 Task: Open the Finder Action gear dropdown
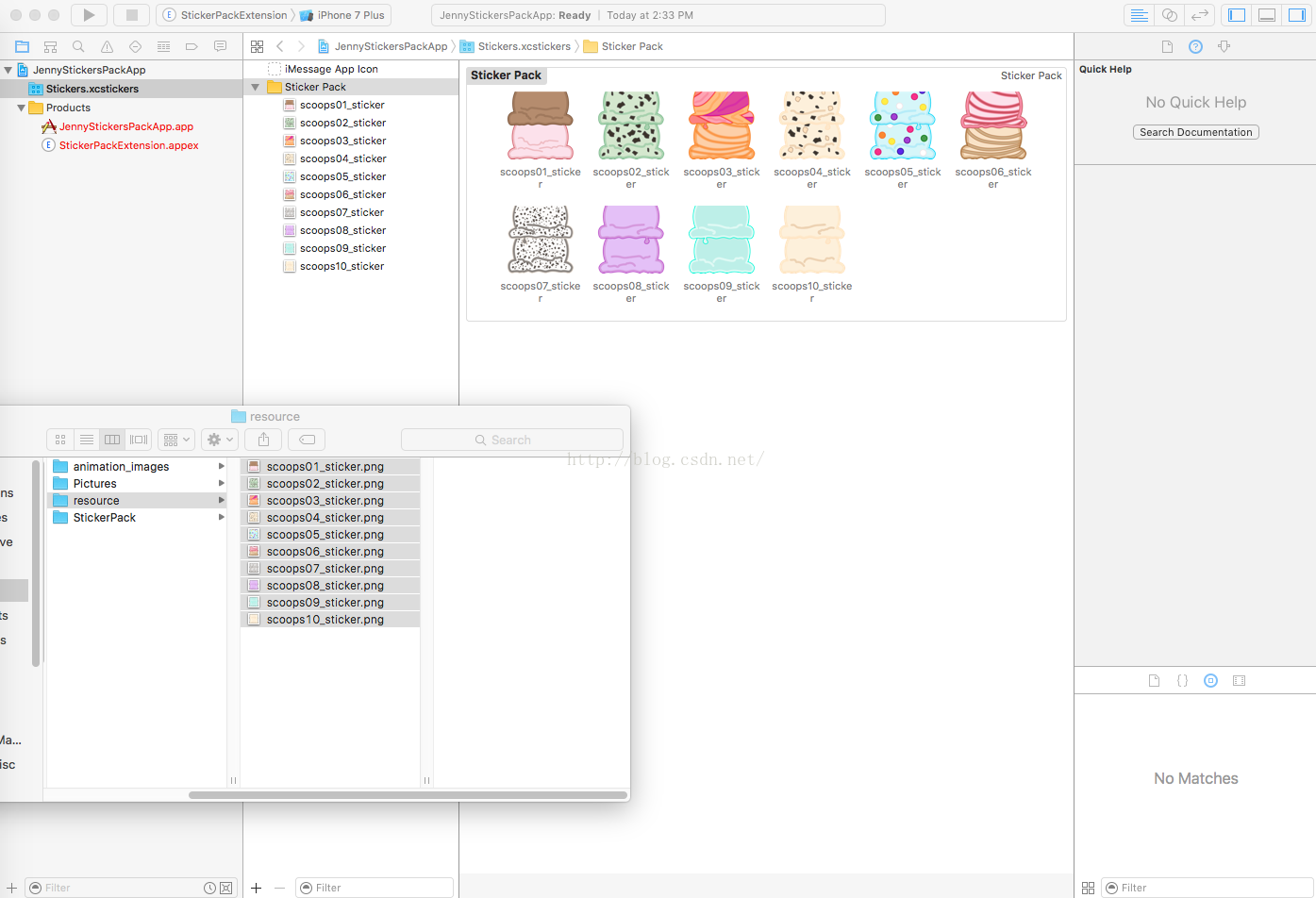(x=219, y=440)
